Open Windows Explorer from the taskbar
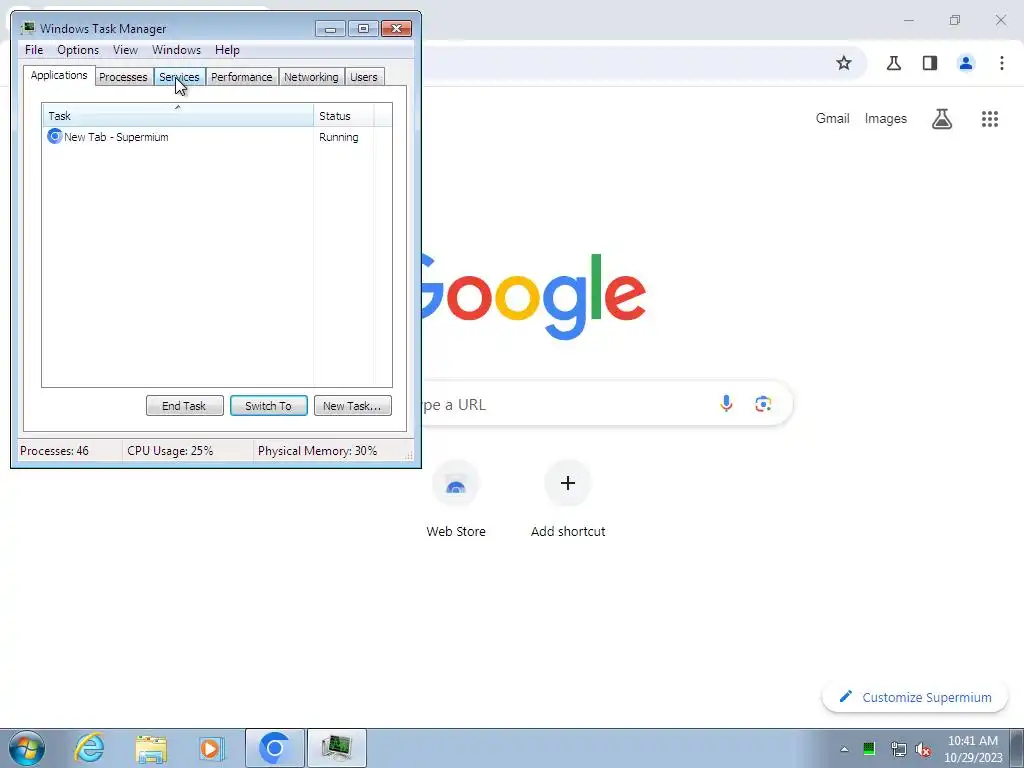 [151, 748]
